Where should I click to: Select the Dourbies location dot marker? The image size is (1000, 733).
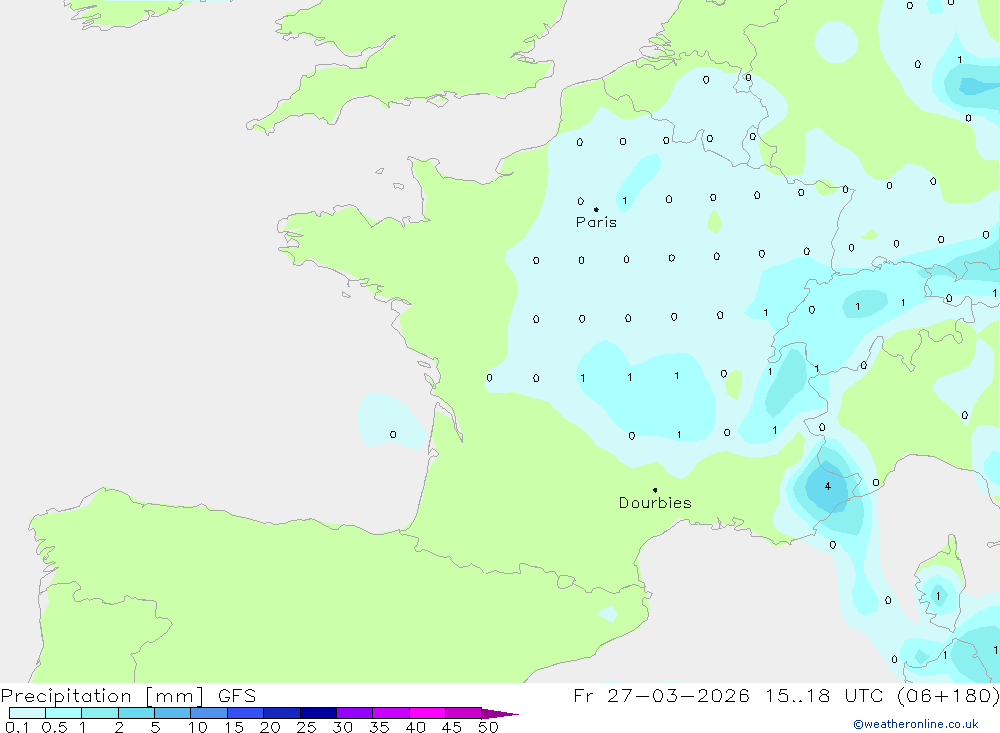click(x=655, y=490)
